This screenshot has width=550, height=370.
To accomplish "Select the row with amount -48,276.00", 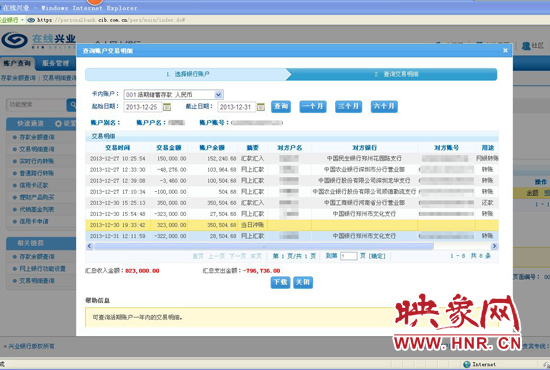I will click(x=292, y=170).
